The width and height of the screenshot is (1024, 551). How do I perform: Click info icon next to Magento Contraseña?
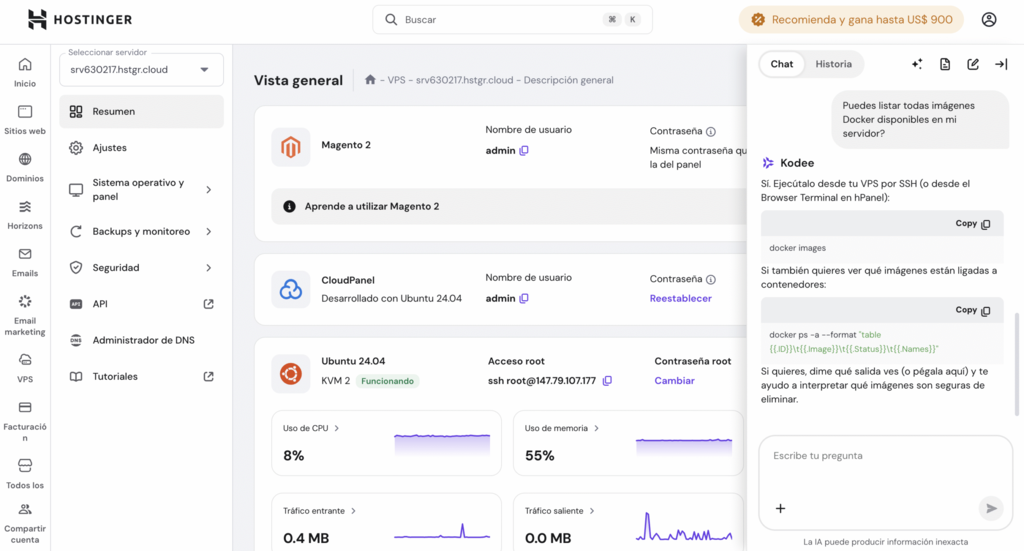[711, 131]
